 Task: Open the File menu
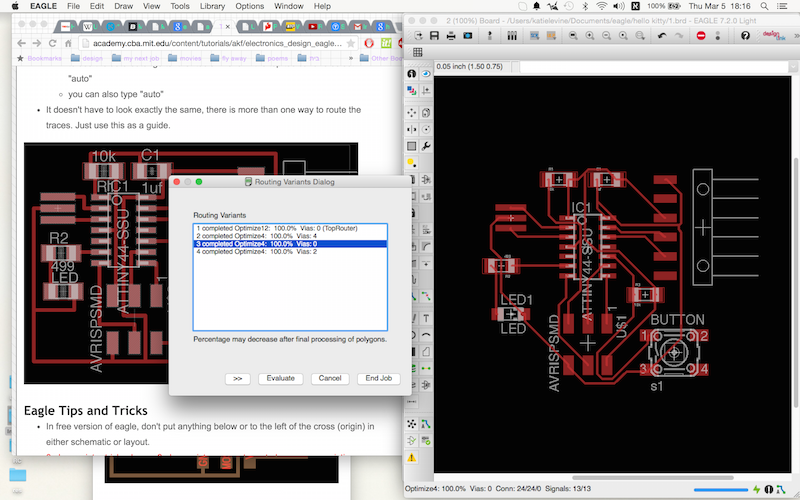click(x=73, y=6)
